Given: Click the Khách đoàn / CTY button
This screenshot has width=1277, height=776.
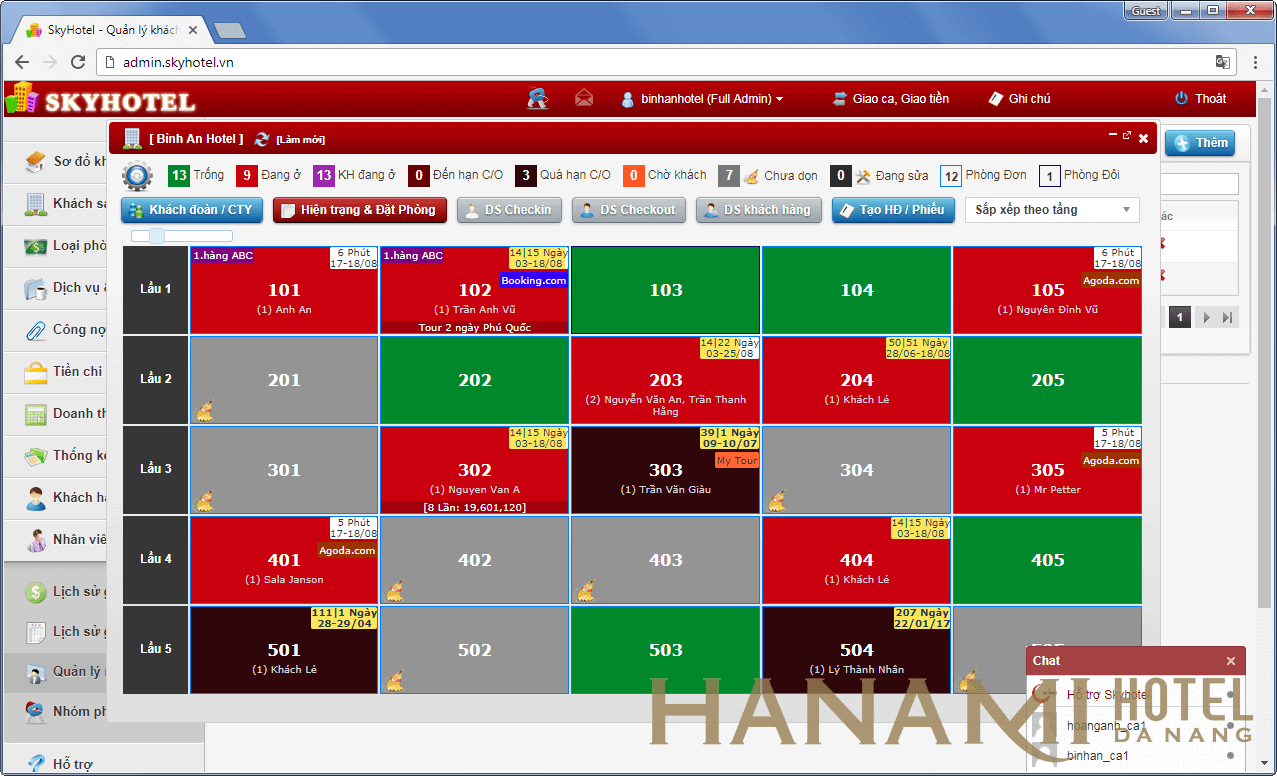Looking at the screenshot, I should click(x=192, y=210).
